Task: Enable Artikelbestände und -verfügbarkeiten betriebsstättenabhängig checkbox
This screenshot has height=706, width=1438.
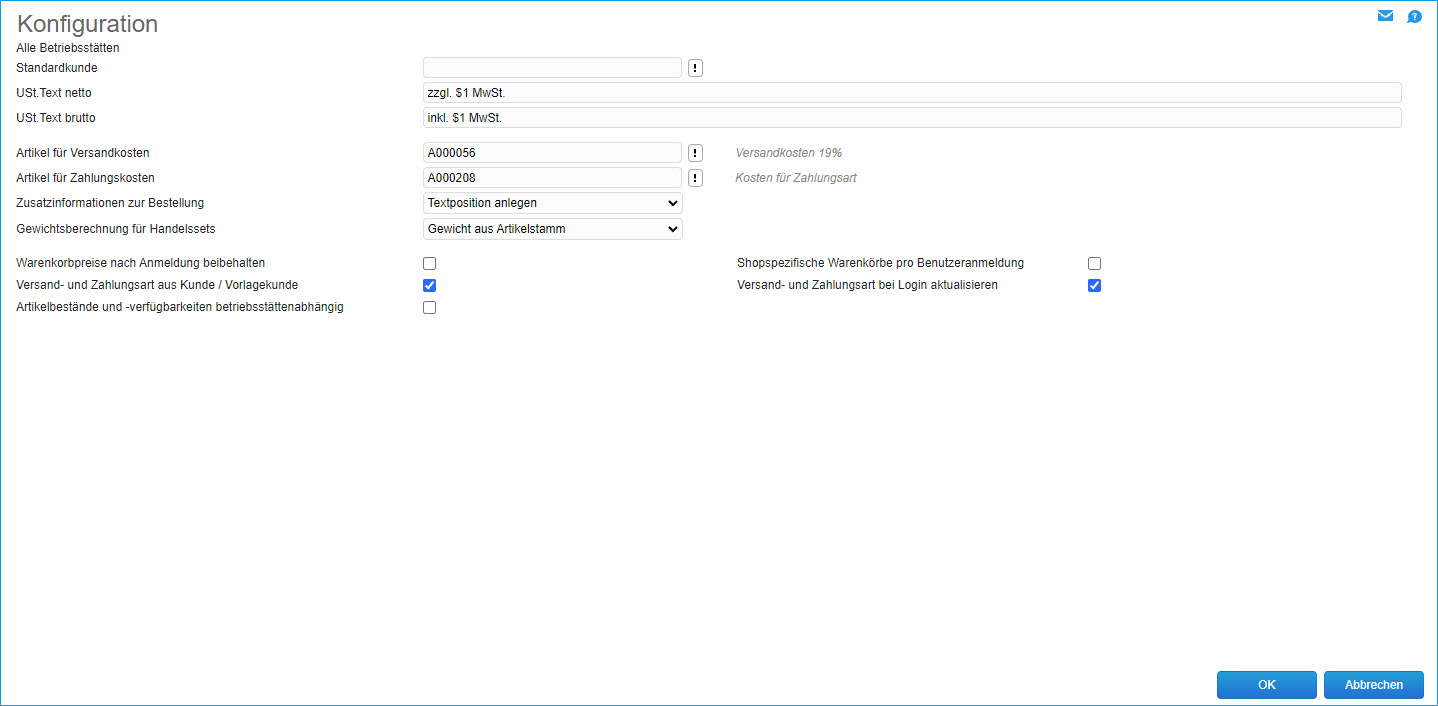Action: [x=430, y=308]
